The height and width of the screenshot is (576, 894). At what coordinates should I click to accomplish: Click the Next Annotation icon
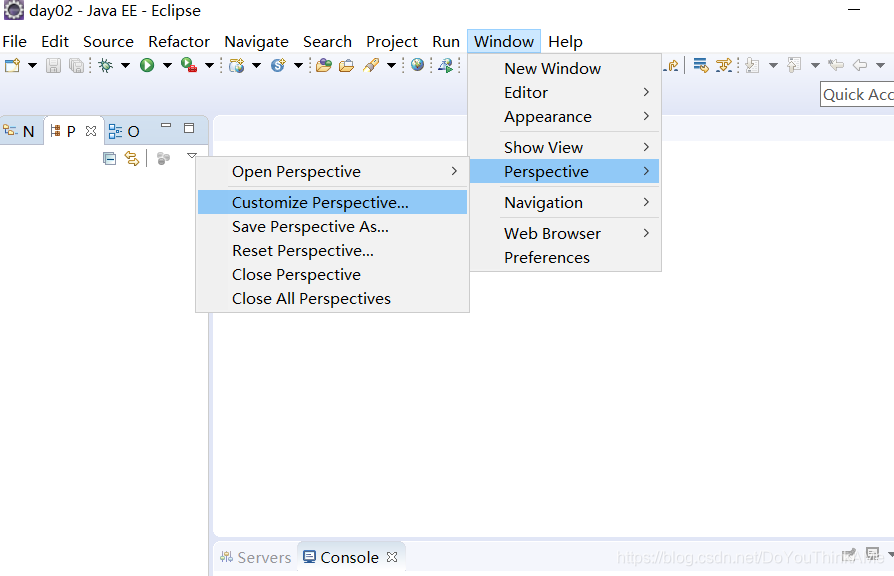pos(753,66)
